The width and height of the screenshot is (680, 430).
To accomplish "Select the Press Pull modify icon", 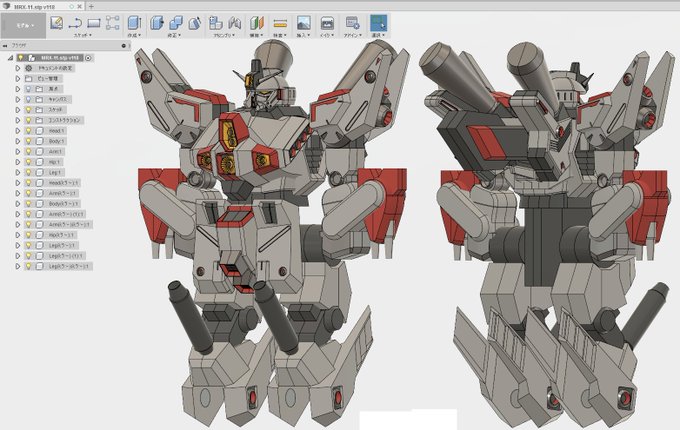I will 157,23.
